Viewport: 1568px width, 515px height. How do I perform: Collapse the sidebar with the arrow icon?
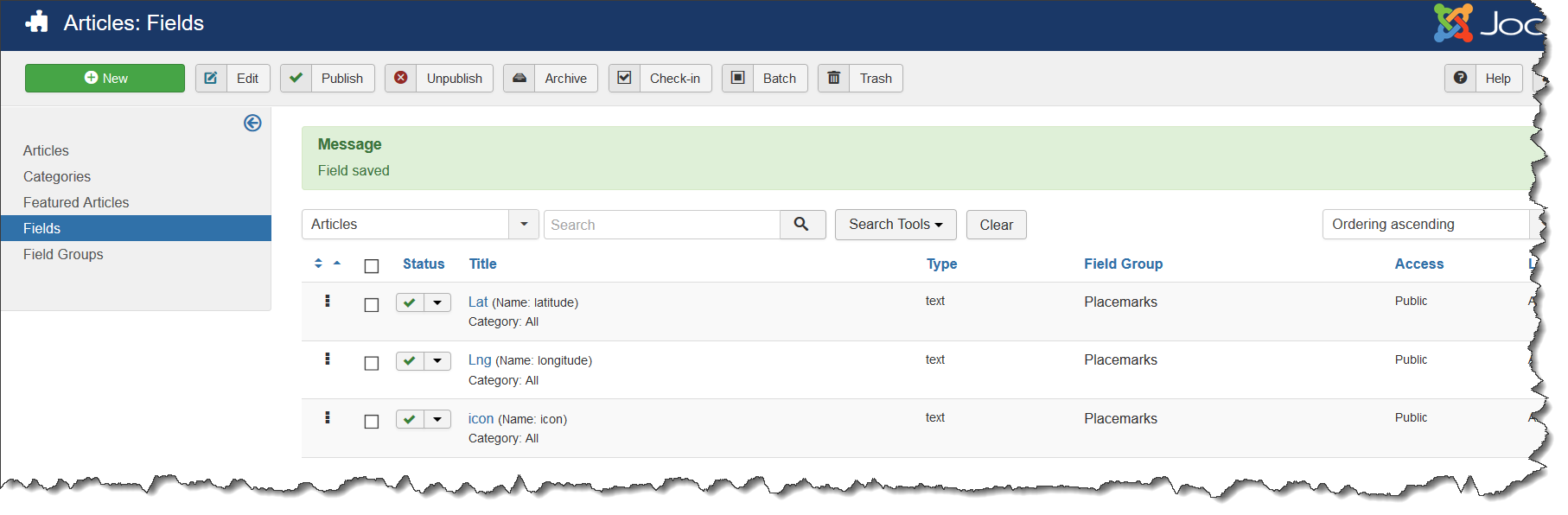click(x=252, y=124)
